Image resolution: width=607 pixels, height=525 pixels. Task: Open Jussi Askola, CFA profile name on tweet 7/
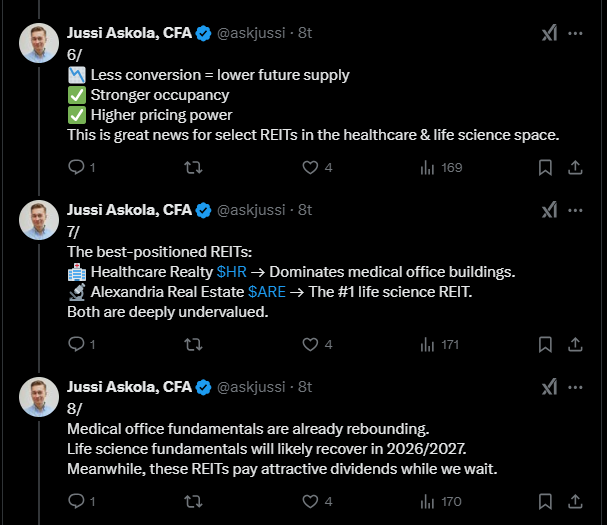[128, 210]
